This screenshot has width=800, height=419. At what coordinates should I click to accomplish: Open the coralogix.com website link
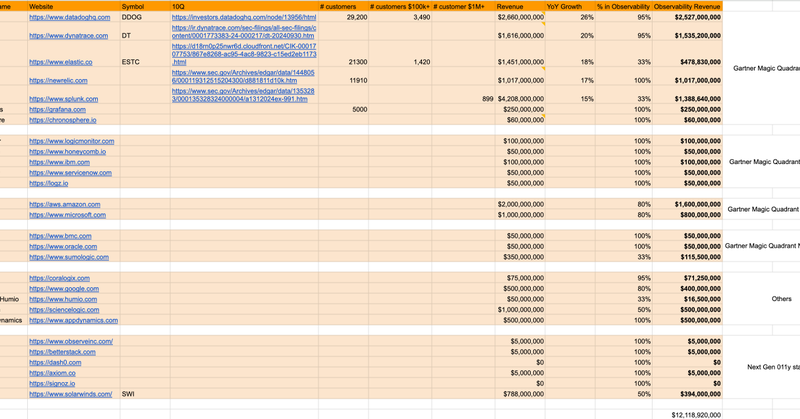(59, 278)
